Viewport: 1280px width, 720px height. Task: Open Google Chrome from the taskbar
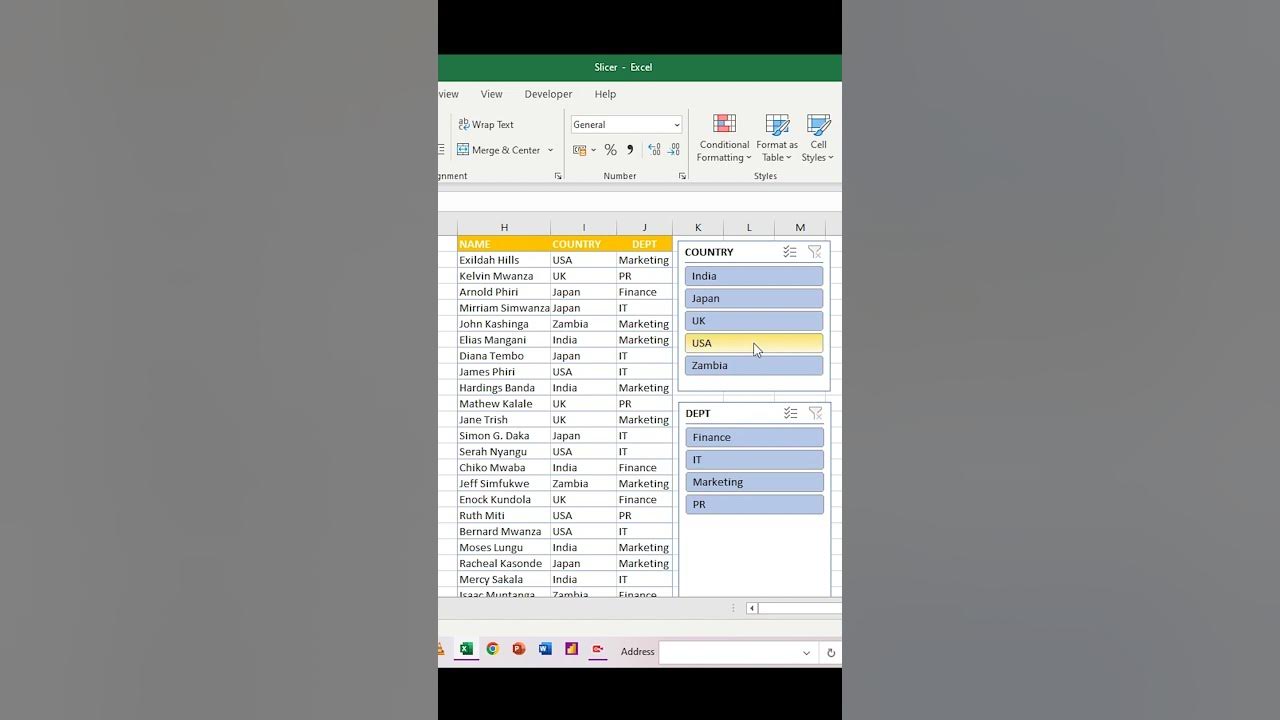pyautogui.click(x=492, y=649)
